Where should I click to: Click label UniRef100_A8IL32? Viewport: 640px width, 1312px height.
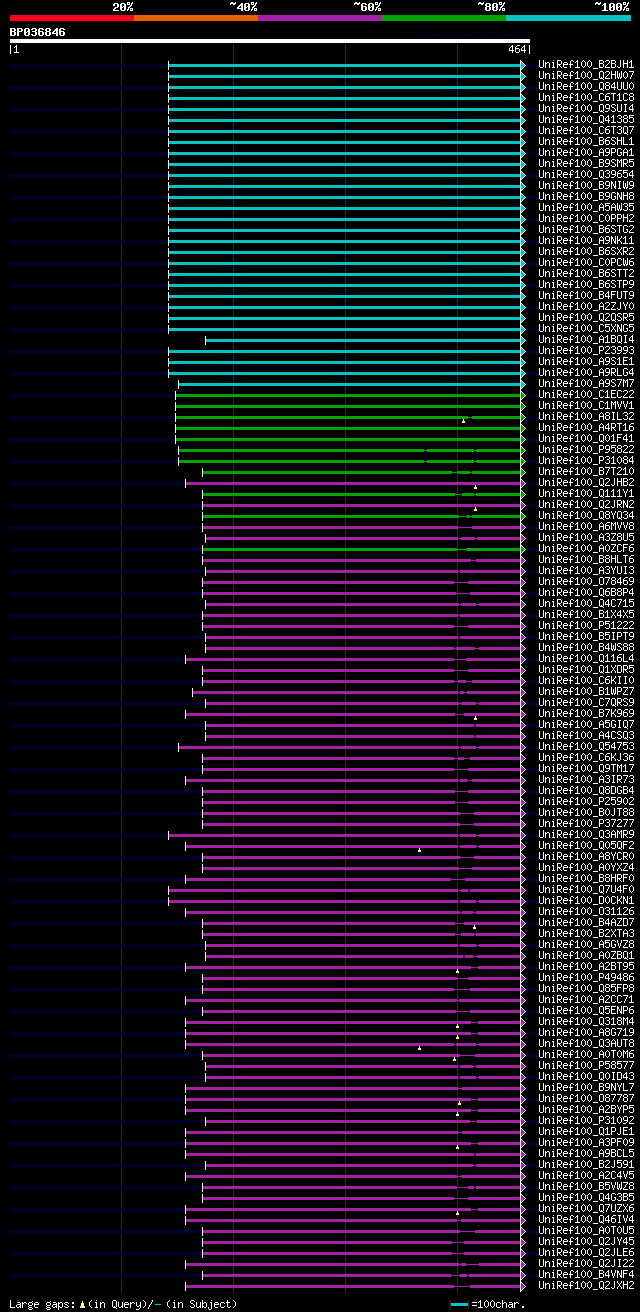click(x=586, y=416)
